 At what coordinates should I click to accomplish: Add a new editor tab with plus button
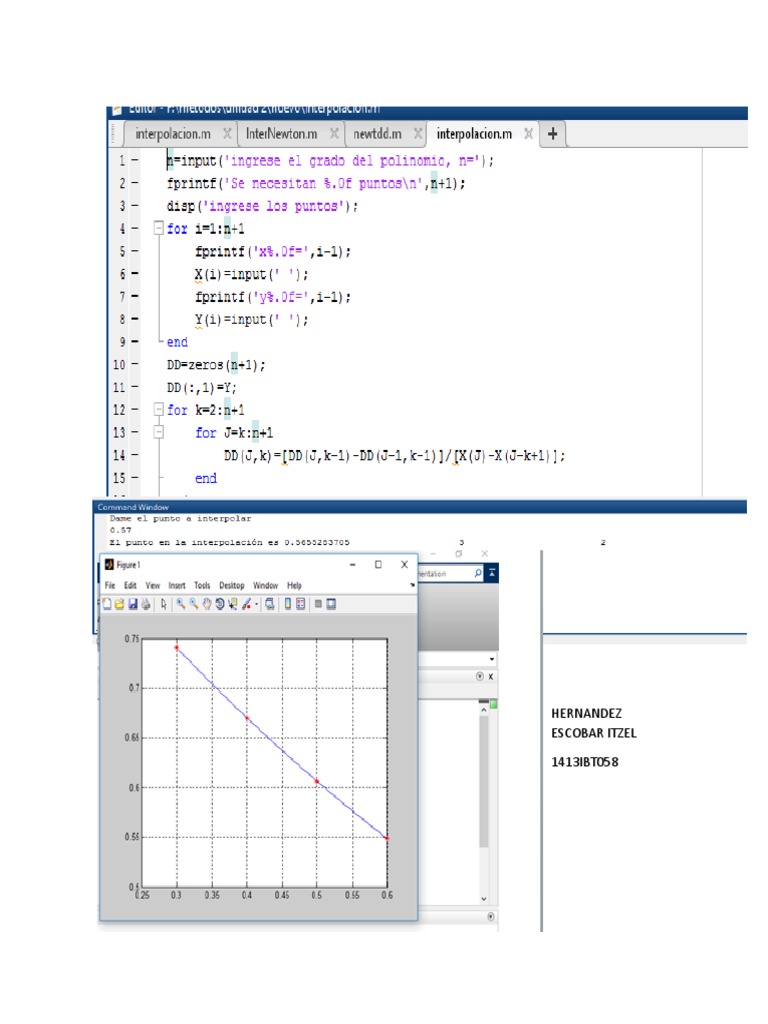pyautogui.click(x=552, y=133)
